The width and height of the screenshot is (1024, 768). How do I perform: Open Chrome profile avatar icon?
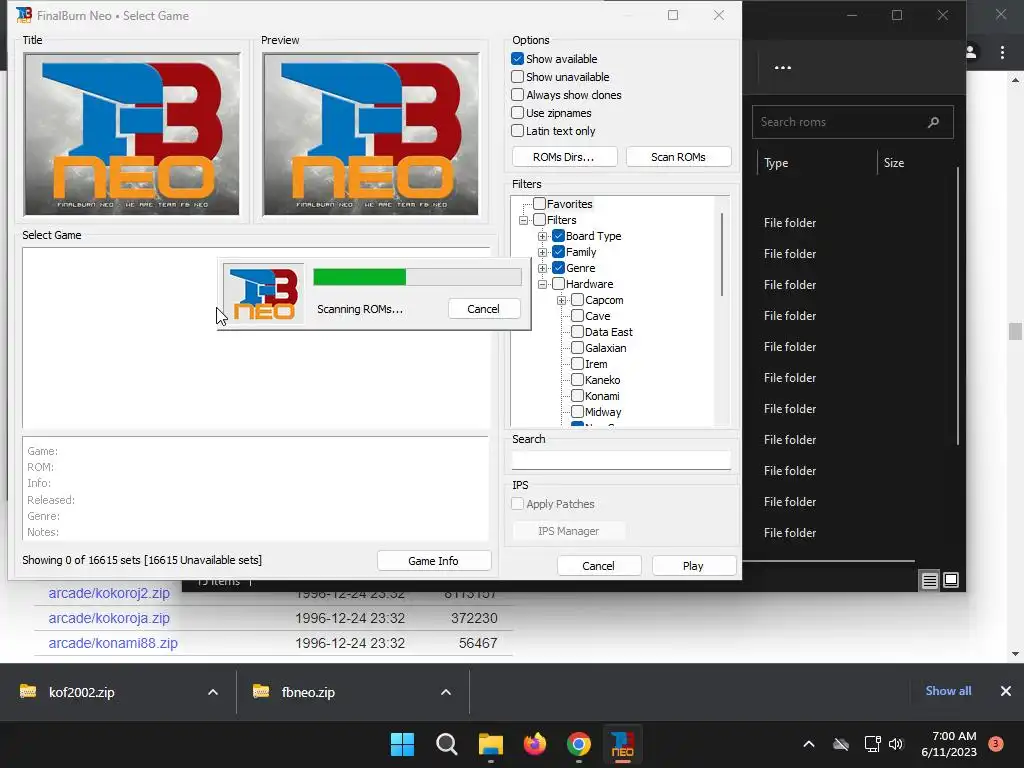click(x=971, y=52)
